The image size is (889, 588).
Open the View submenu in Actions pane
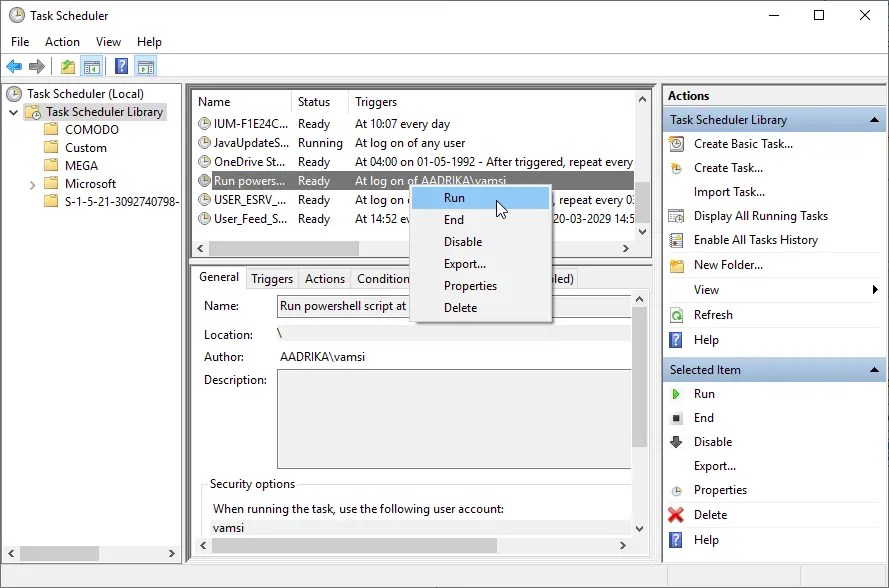[x=705, y=289]
